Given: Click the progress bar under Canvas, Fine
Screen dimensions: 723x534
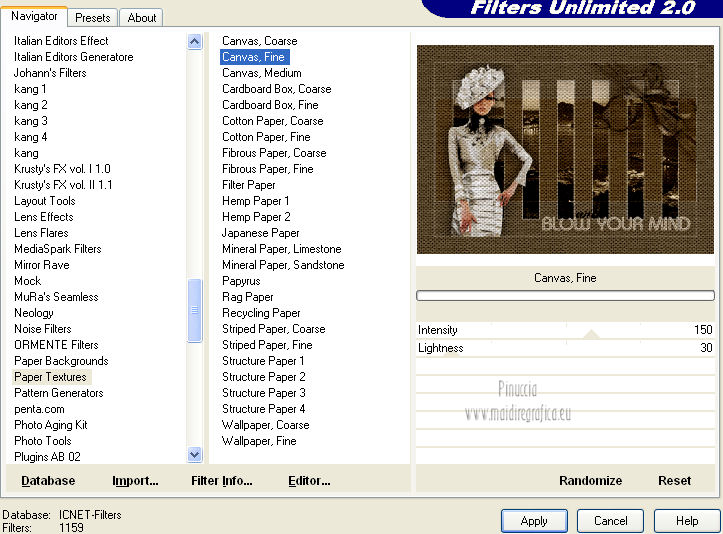Looking at the screenshot, I should [565, 296].
